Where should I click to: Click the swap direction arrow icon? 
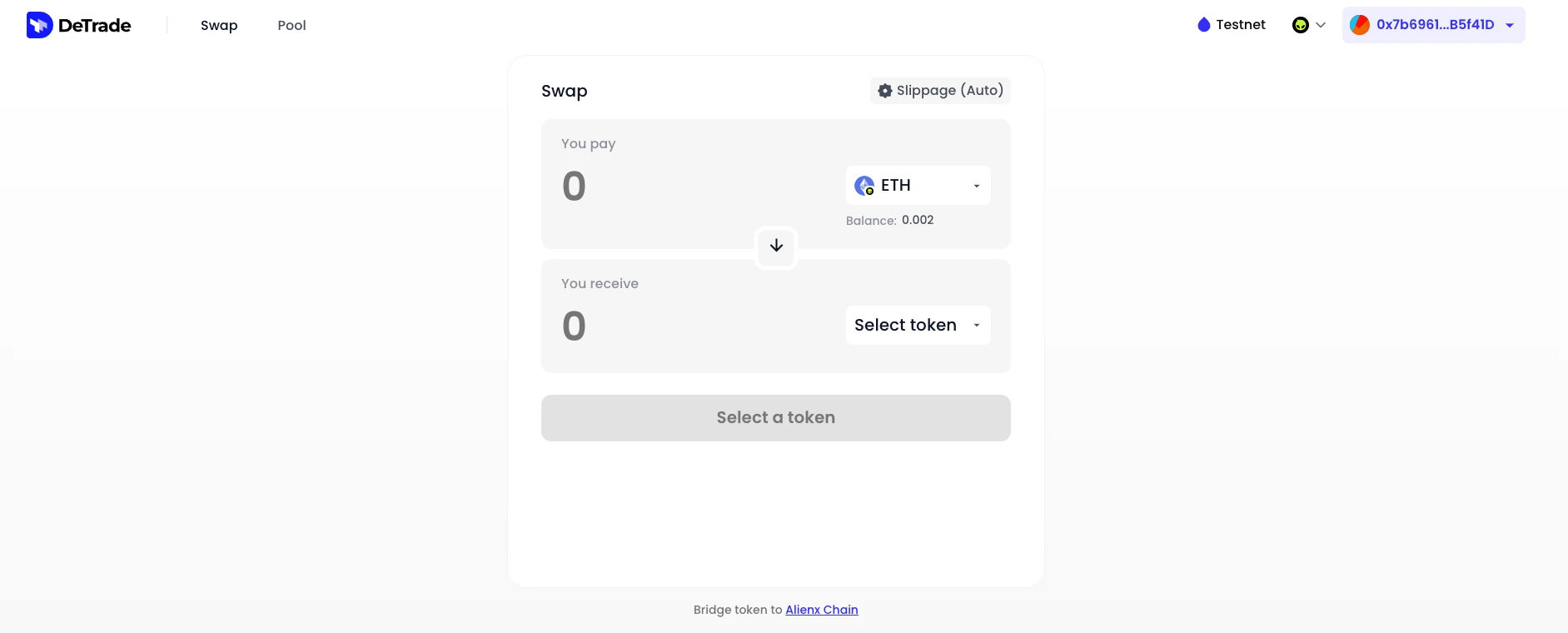pos(776,246)
